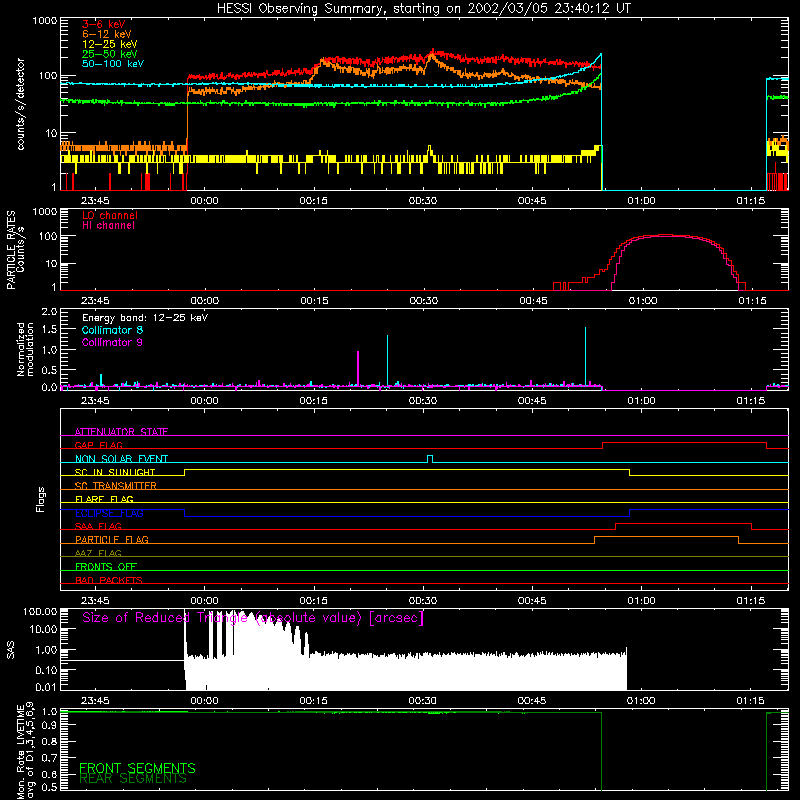Click the SC IN SUNLIGHT flag label

coord(115,472)
